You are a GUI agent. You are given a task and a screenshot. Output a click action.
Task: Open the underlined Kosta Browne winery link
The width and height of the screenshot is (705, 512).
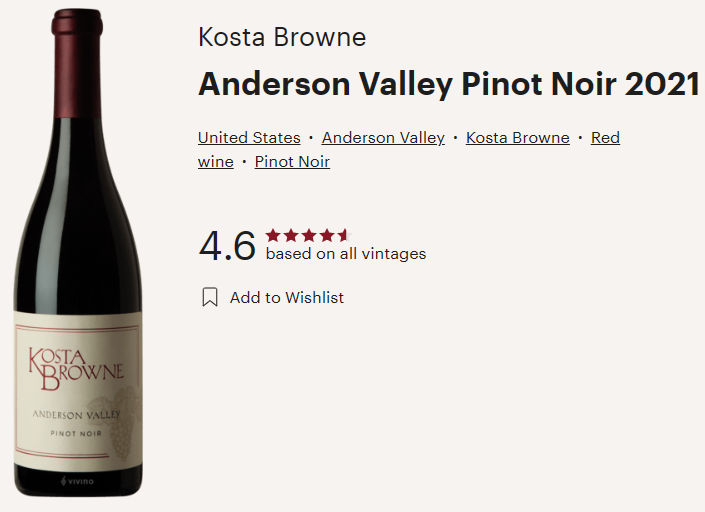click(517, 138)
